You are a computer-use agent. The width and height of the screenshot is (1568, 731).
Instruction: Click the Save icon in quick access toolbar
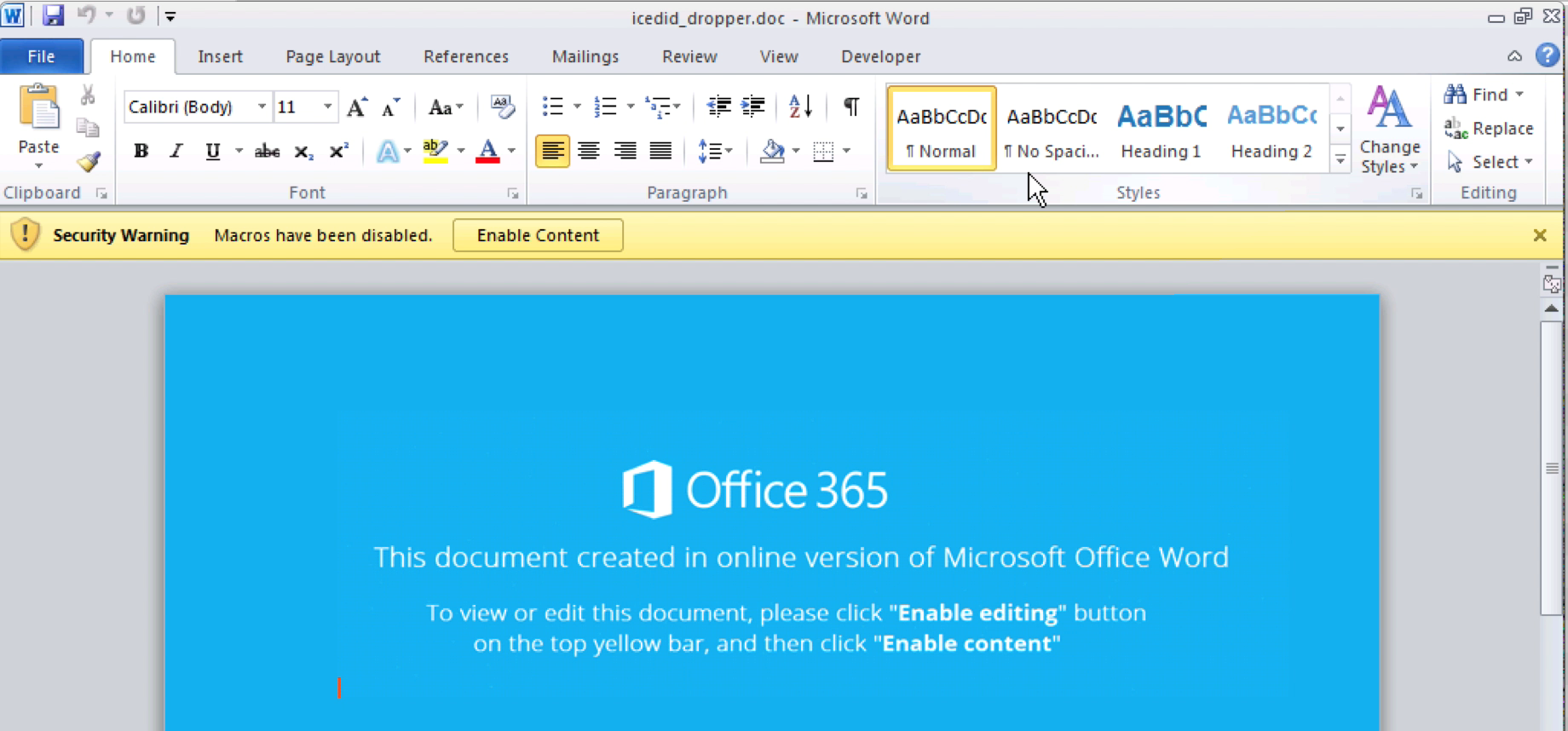coord(53,15)
